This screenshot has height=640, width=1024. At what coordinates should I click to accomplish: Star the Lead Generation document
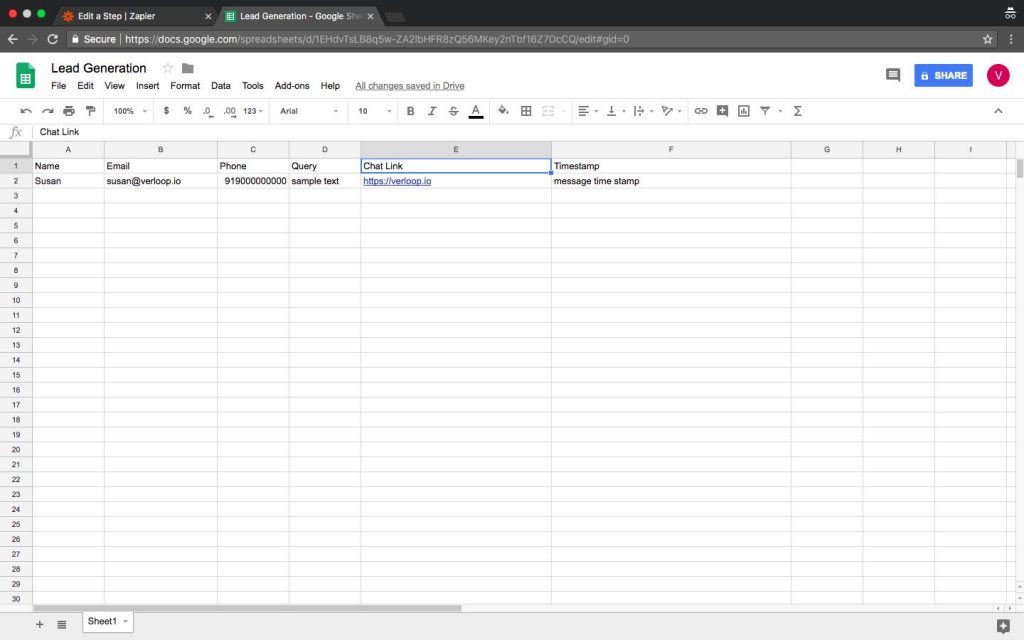(x=168, y=68)
